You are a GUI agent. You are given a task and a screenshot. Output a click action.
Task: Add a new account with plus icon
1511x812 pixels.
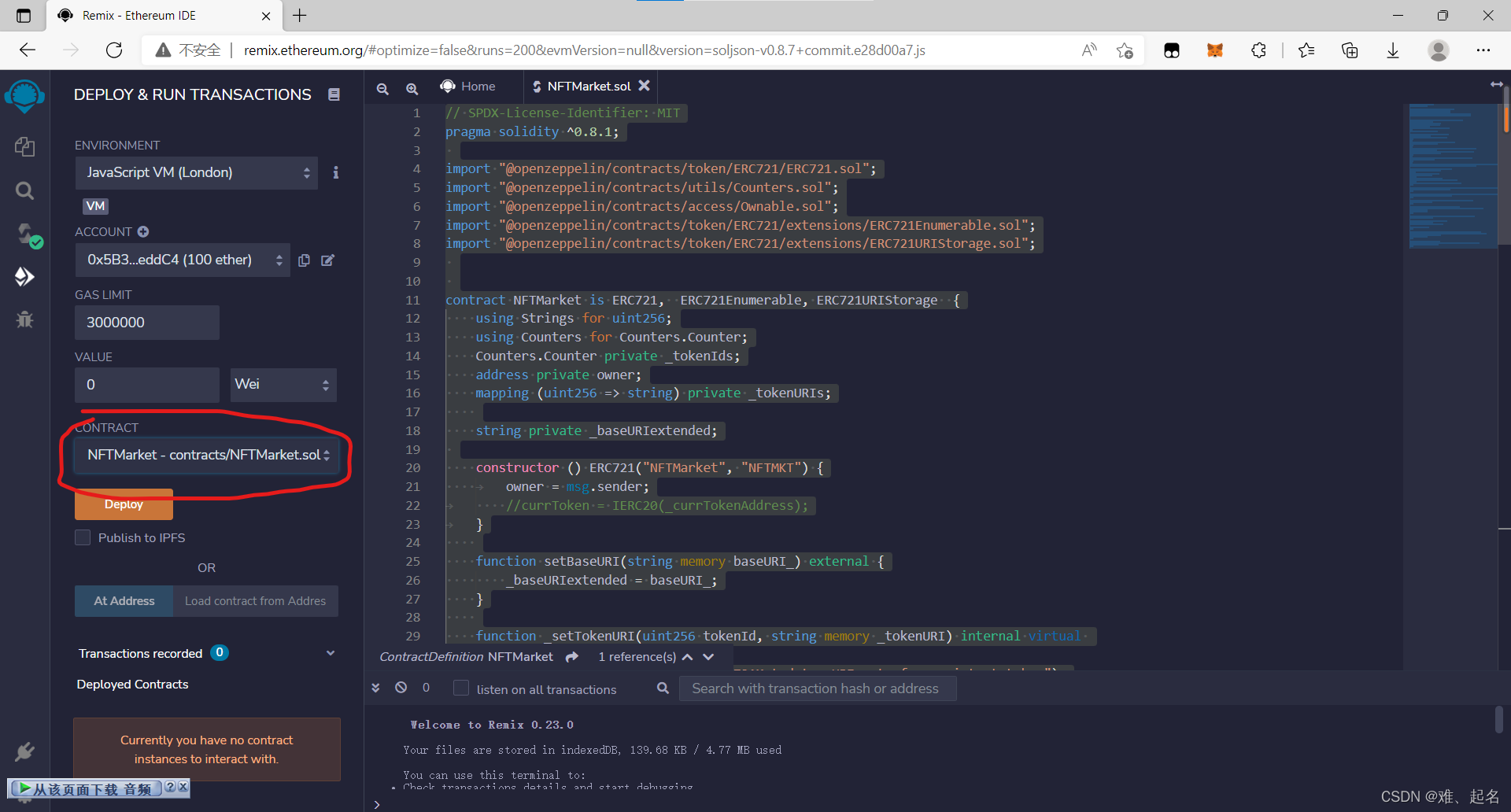pos(143,231)
